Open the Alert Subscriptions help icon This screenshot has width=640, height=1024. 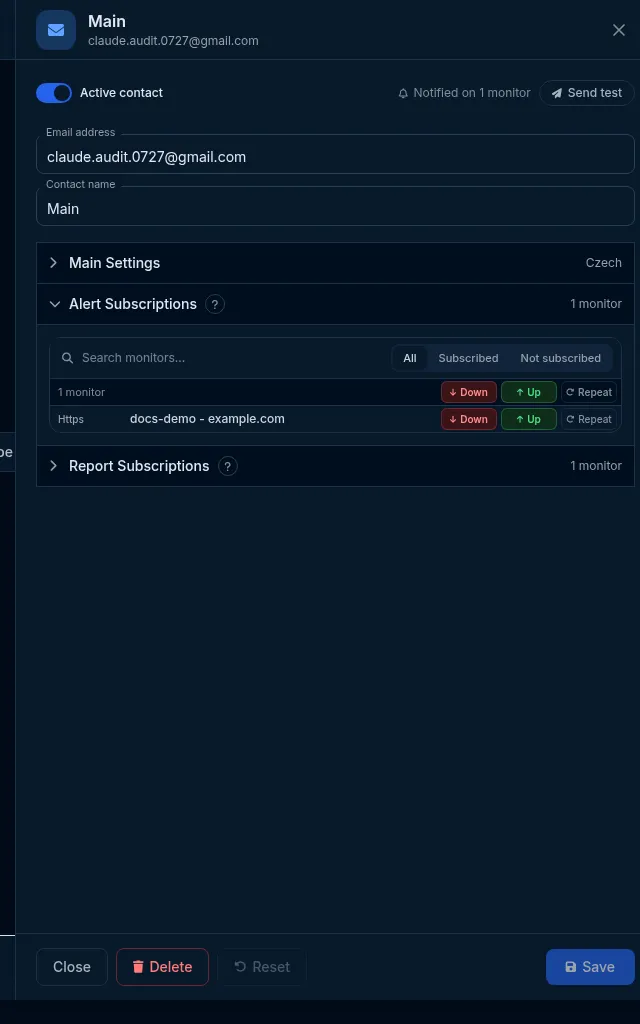215,304
